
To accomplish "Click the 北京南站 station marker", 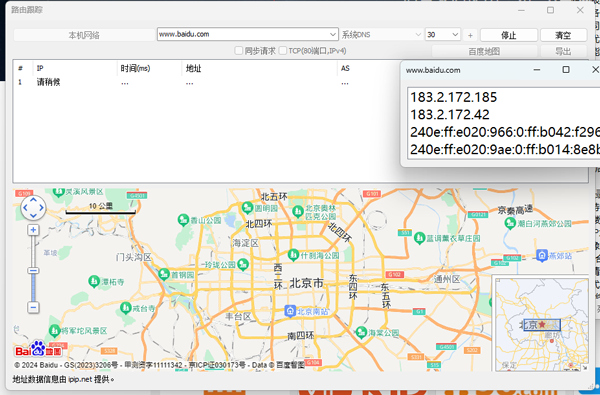I will pos(290,311).
